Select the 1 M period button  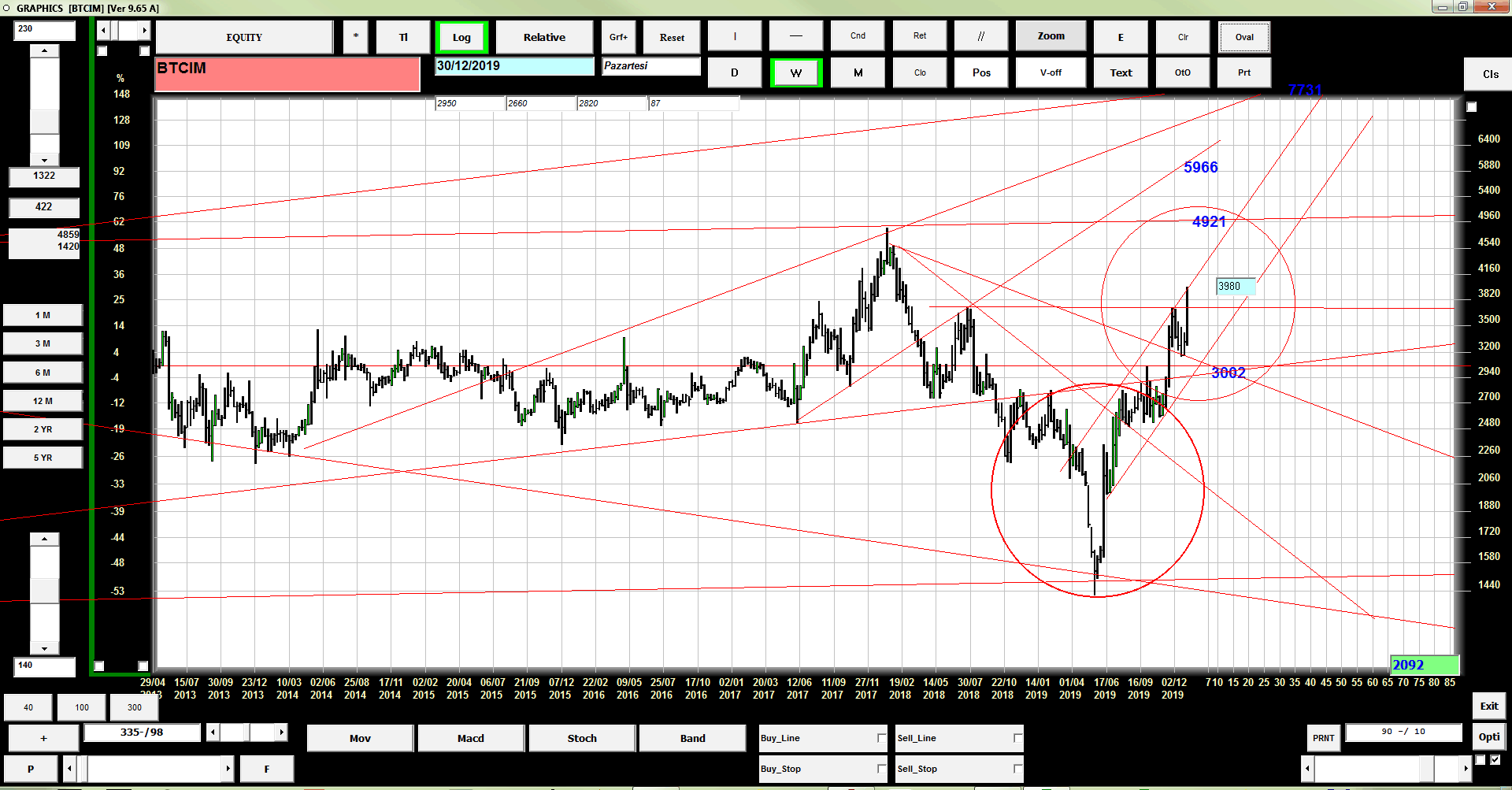tap(43, 315)
